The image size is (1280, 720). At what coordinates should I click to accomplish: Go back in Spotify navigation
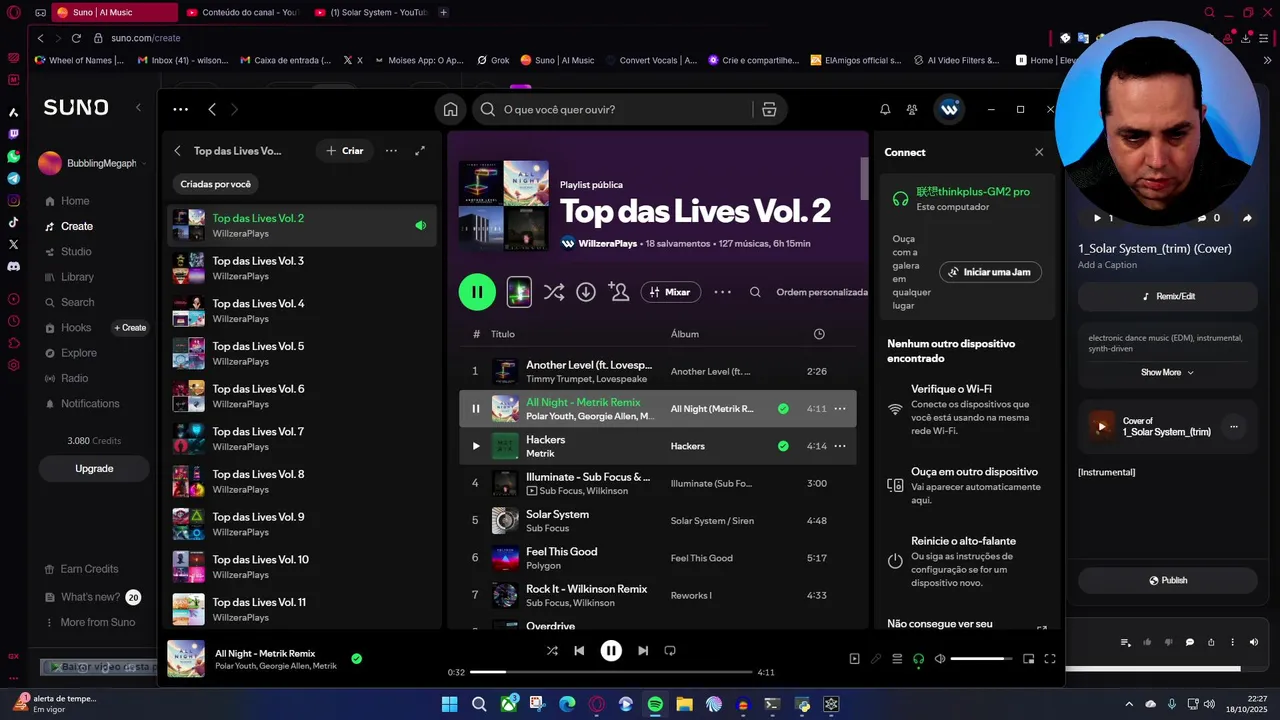(212, 109)
